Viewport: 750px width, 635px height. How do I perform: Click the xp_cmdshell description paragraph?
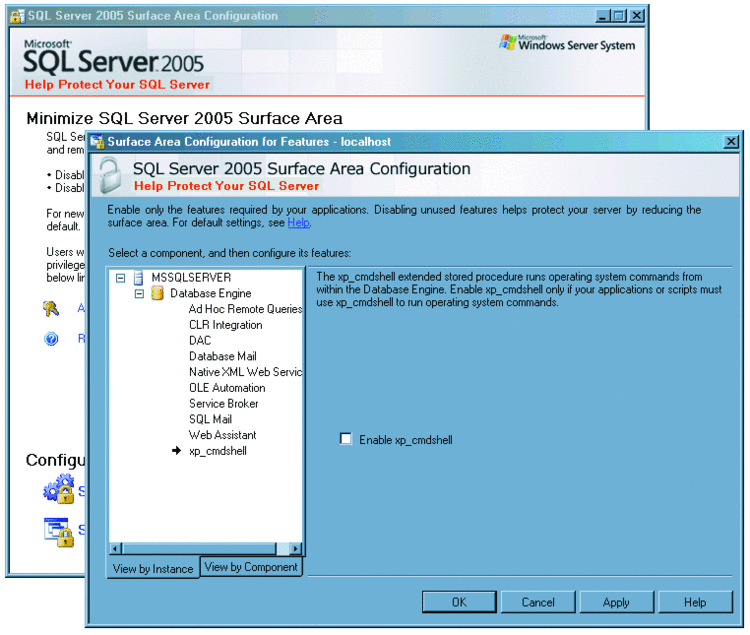point(519,290)
